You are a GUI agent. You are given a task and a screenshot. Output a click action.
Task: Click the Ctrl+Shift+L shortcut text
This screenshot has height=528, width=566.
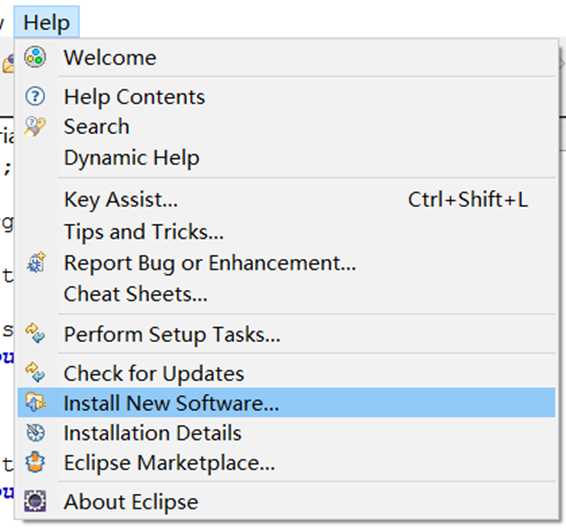[468, 199]
